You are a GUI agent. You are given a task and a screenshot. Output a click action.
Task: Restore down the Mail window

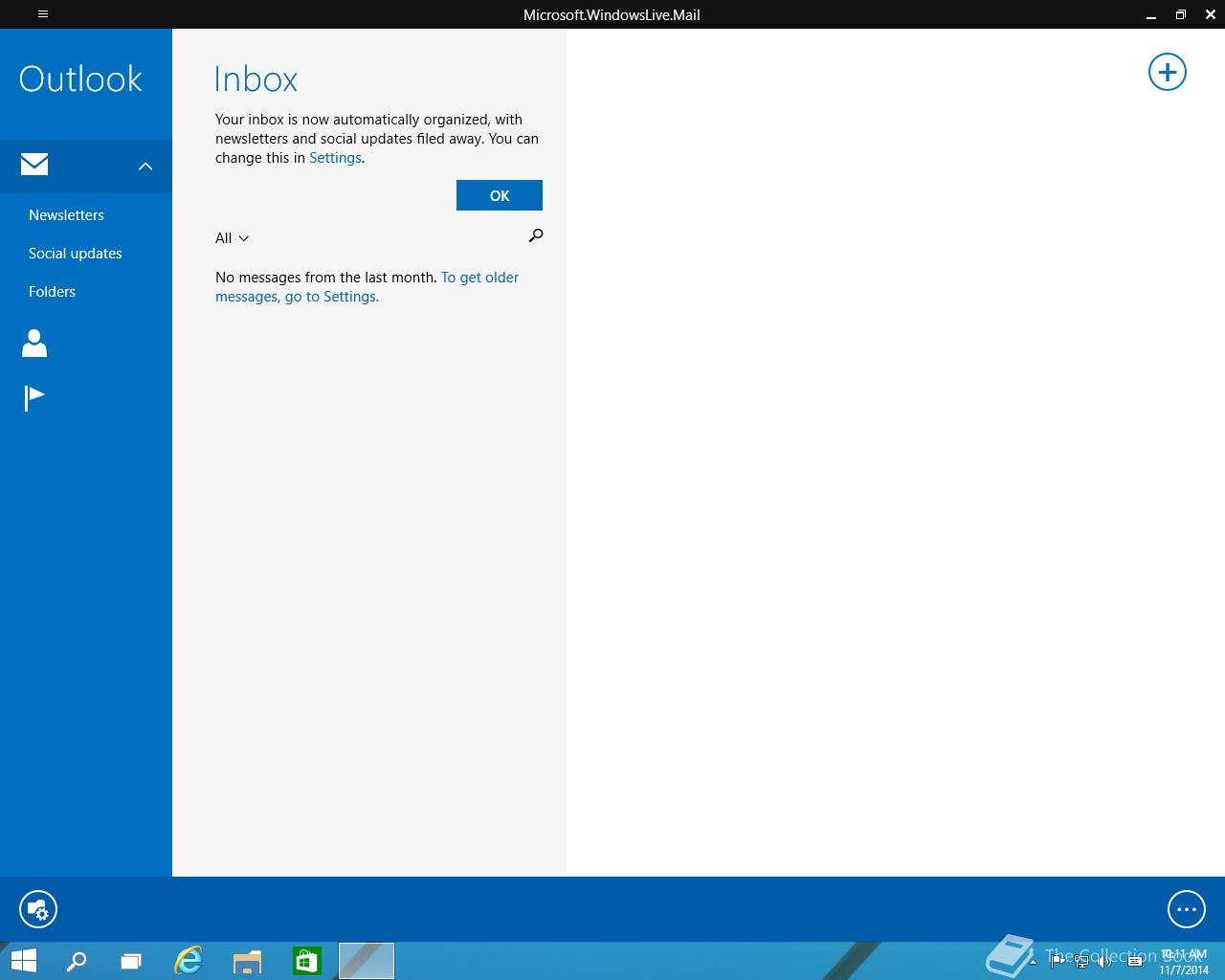click(x=1181, y=14)
